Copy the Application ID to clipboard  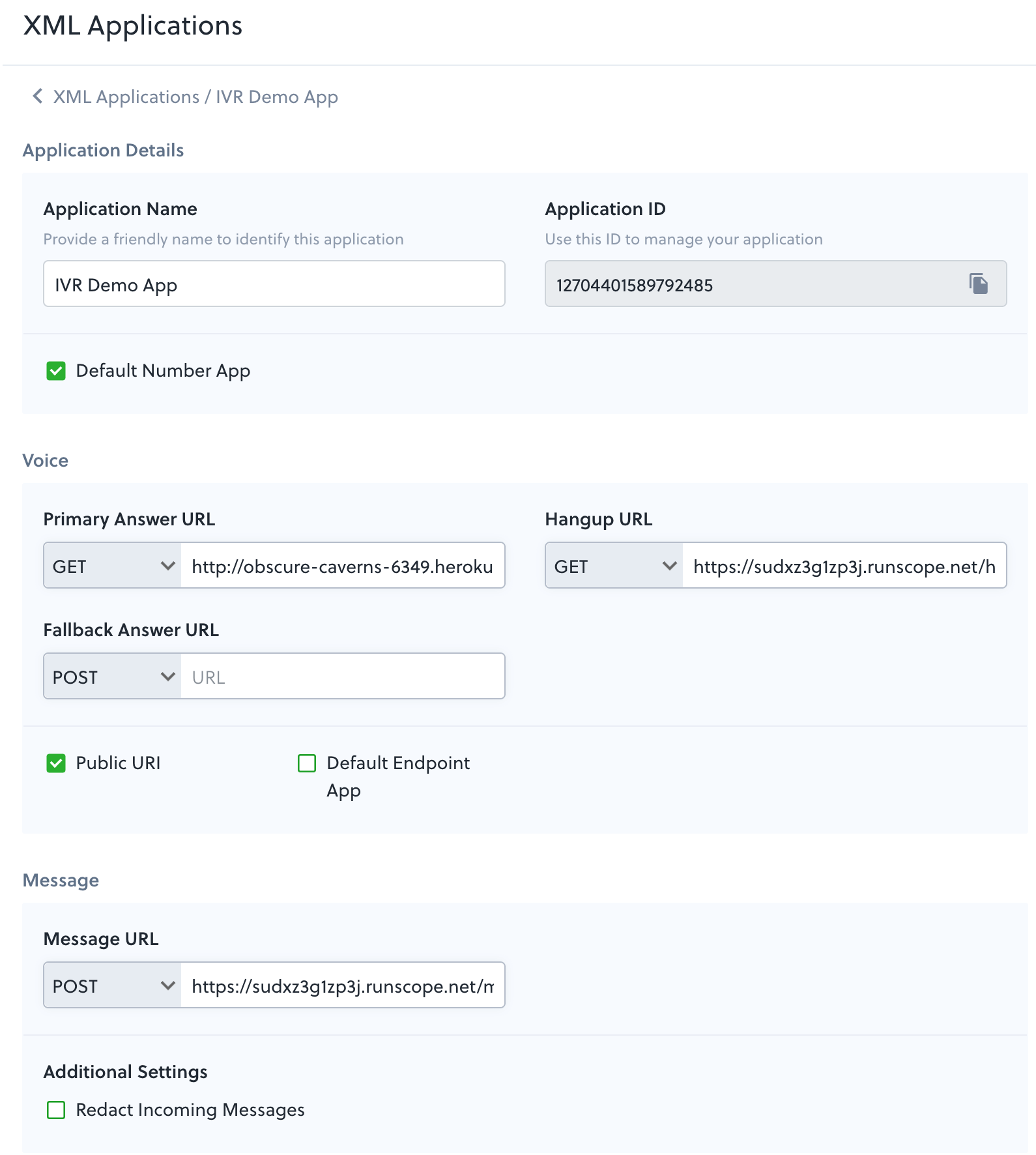point(978,284)
